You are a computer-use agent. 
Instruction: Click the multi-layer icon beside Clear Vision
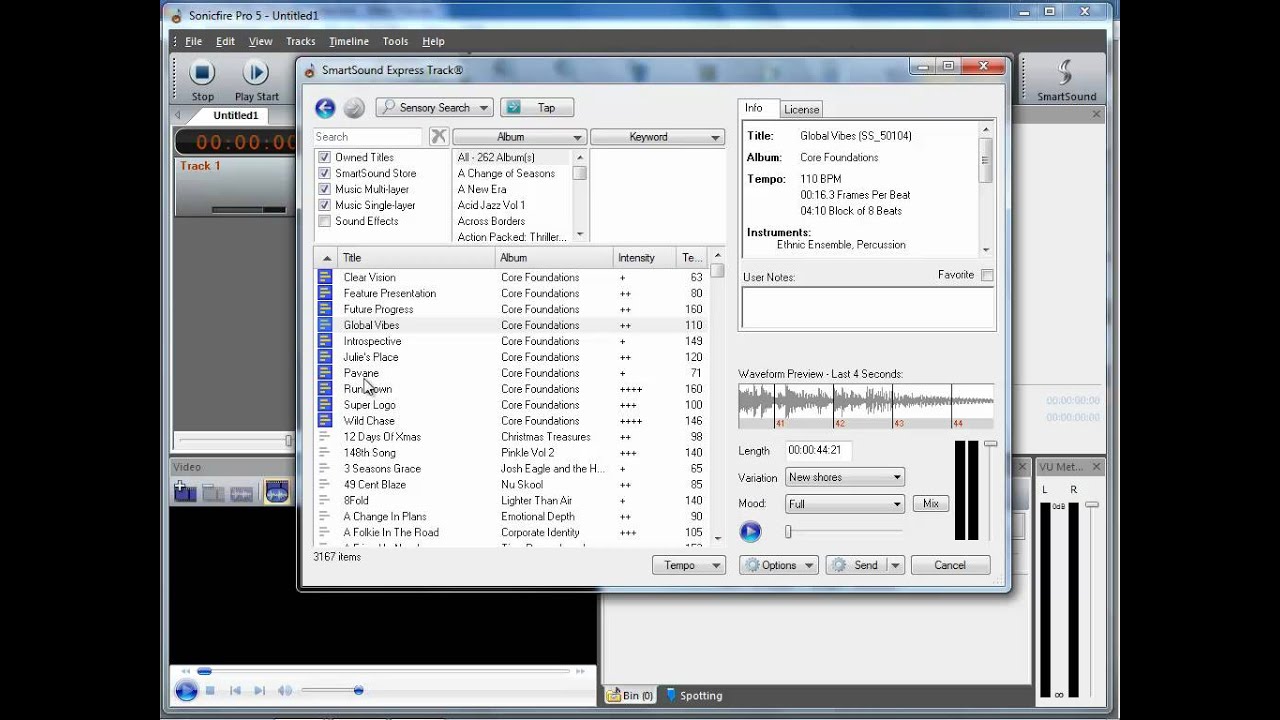324,277
